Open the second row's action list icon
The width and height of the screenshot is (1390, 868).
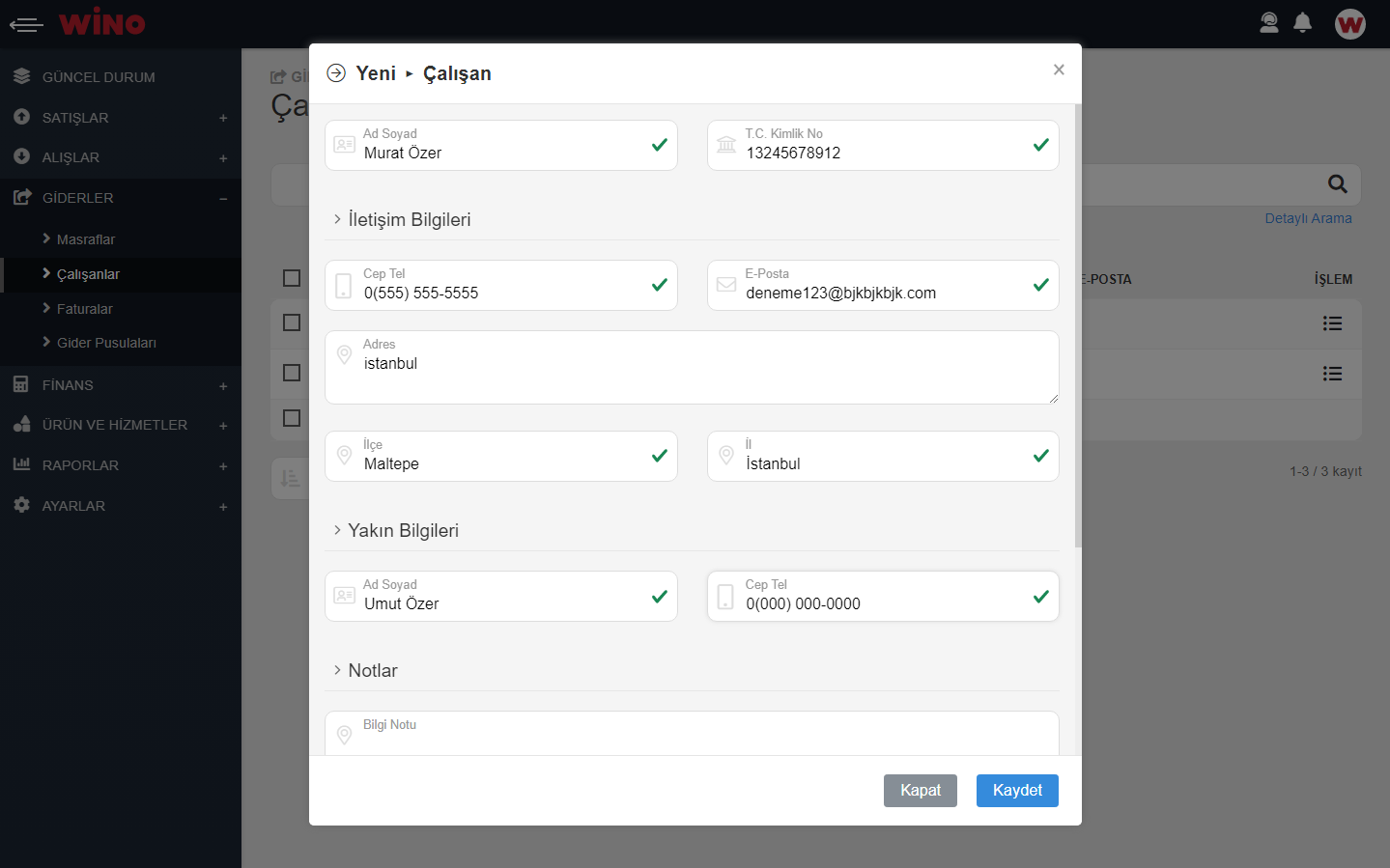click(x=1332, y=374)
